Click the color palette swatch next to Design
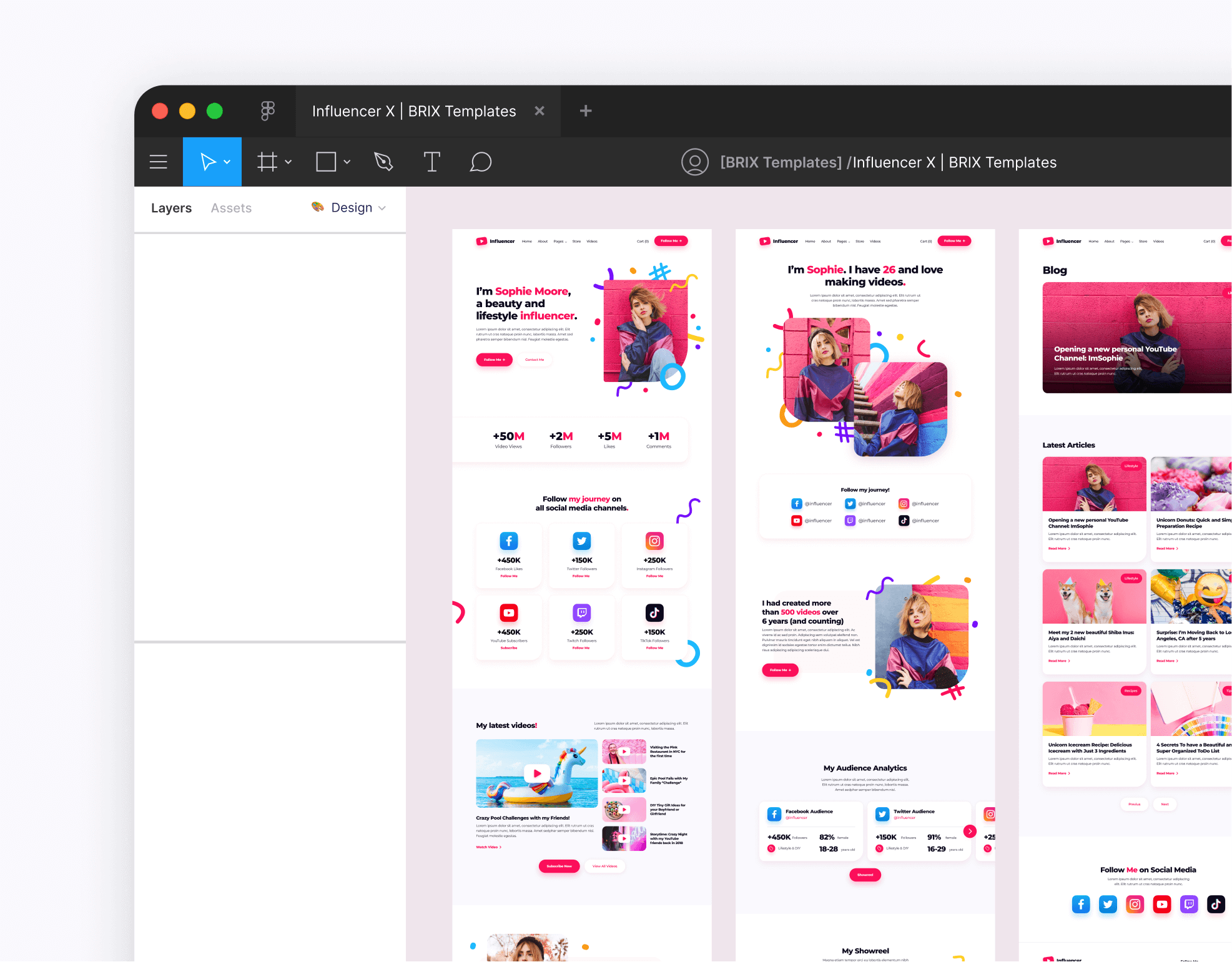Viewport: 1232px width, 962px height. (317, 208)
